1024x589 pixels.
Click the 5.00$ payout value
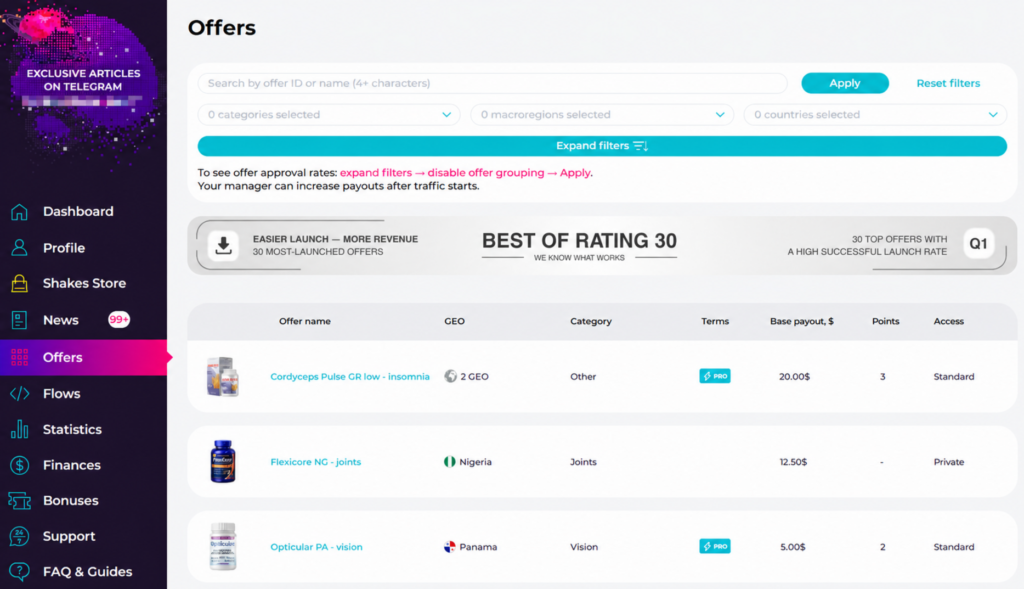(792, 547)
